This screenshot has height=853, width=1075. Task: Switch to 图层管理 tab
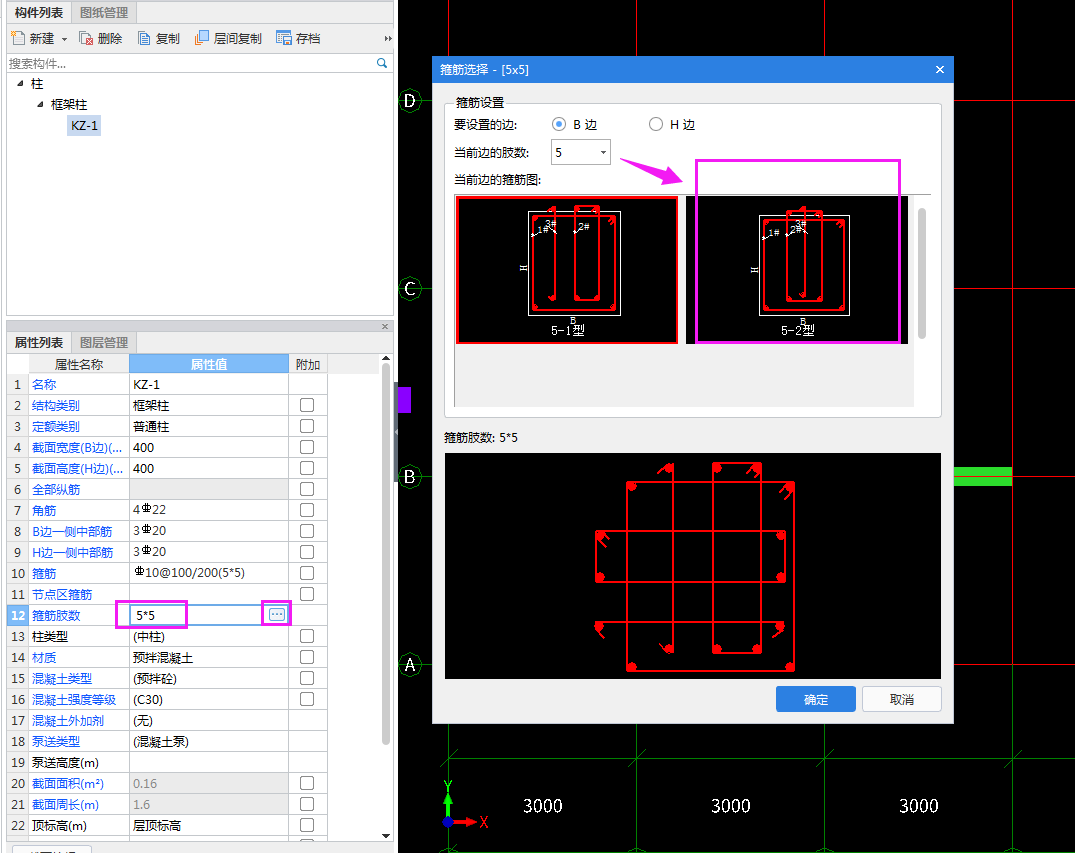(x=104, y=342)
